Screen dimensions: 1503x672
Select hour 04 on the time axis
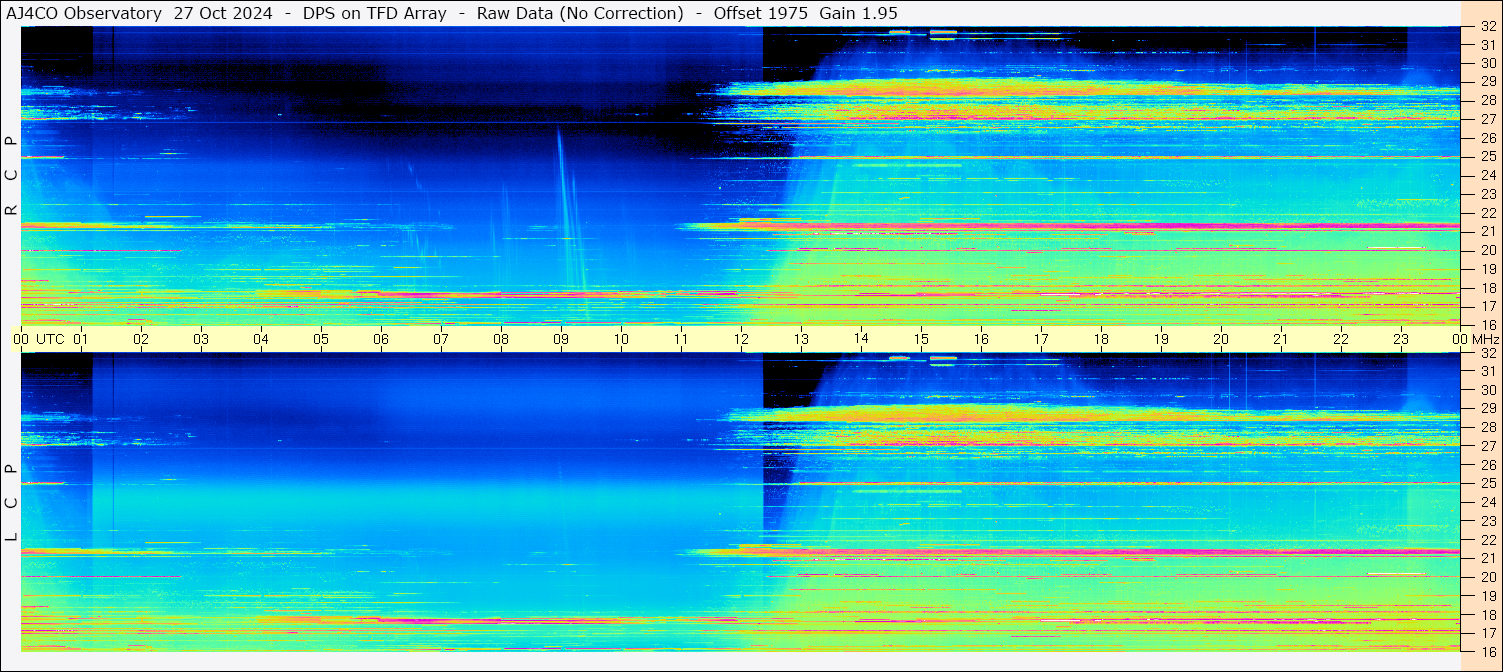[x=261, y=339]
